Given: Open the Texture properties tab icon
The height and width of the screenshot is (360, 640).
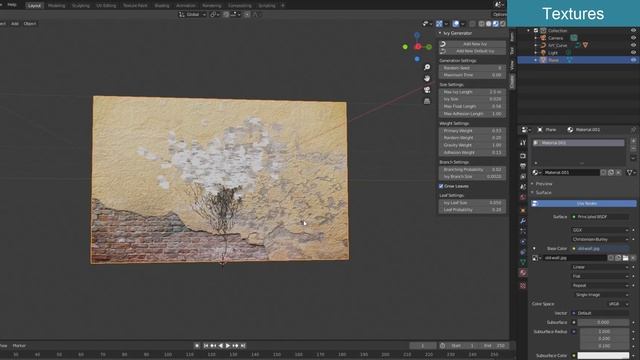Looking at the screenshot, I should point(523,286).
